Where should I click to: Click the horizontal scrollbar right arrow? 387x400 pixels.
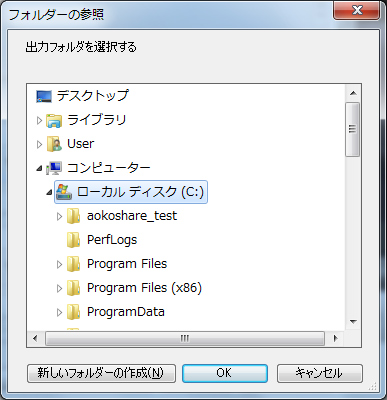click(x=335, y=339)
